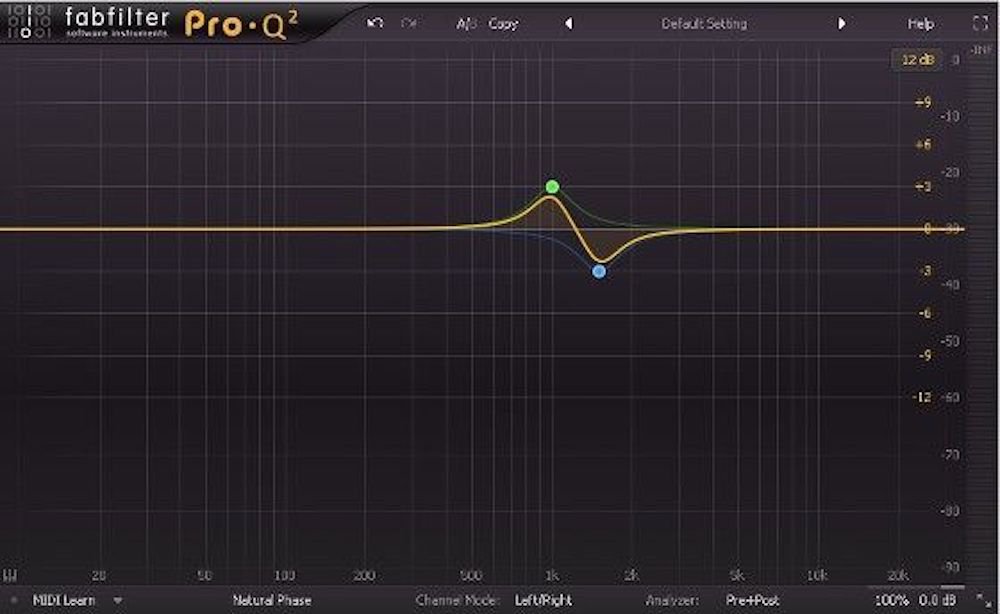
Task: Go to the next preset arrow
Action: [x=842, y=23]
